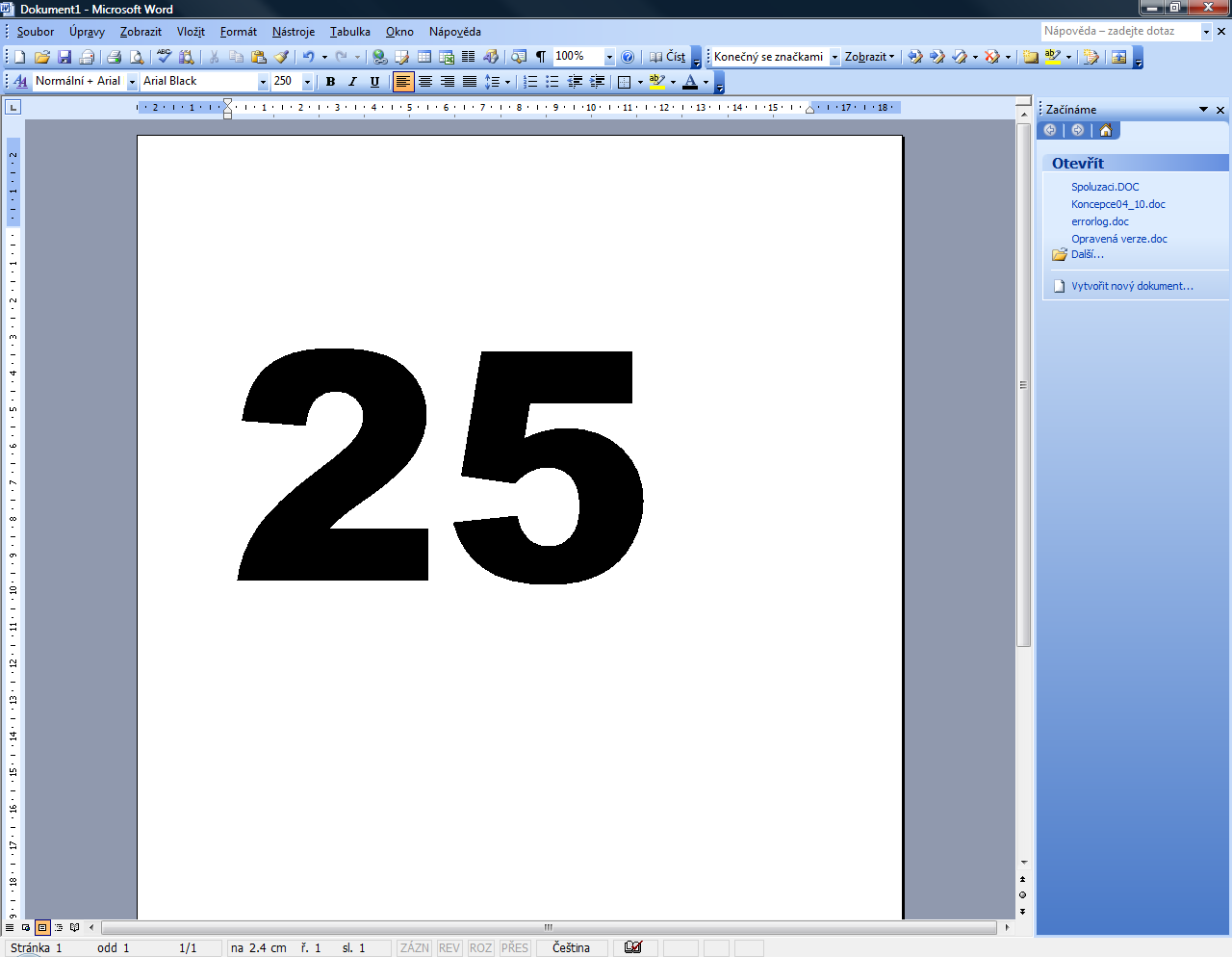This screenshot has width=1232, height=957.
Task: Open Print Preview from the toolbar
Action: pyautogui.click(x=137, y=57)
